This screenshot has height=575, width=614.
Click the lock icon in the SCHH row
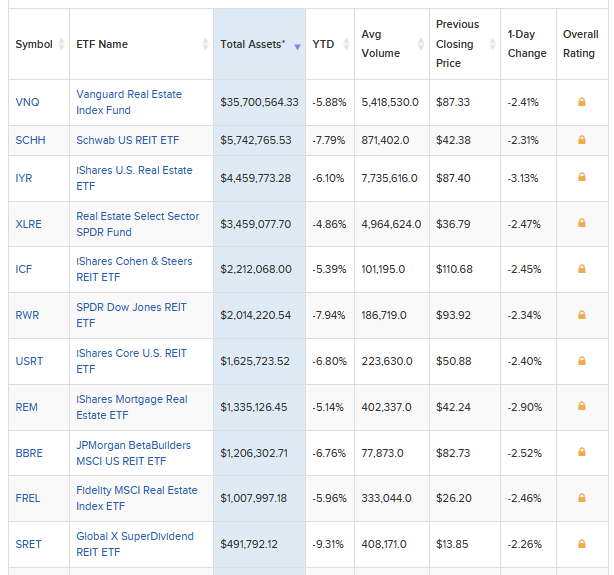pyautogui.click(x=581, y=139)
